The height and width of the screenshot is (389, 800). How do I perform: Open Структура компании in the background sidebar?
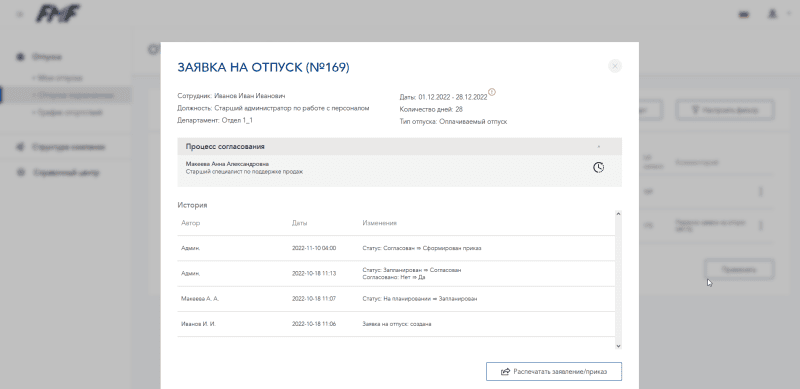click(x=68, y=147)
